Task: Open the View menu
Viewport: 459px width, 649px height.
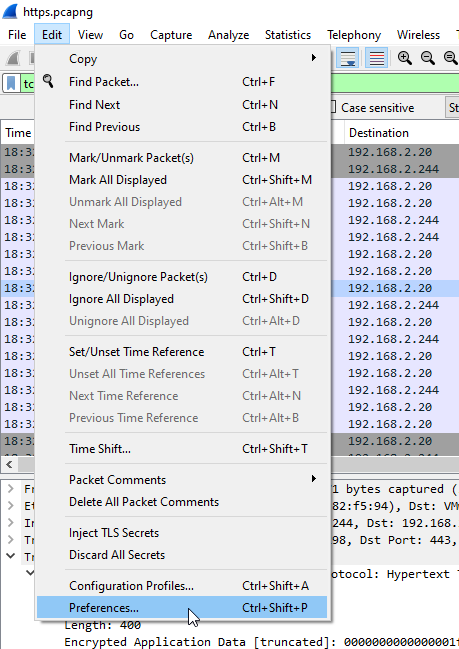Action: point(90,35)
